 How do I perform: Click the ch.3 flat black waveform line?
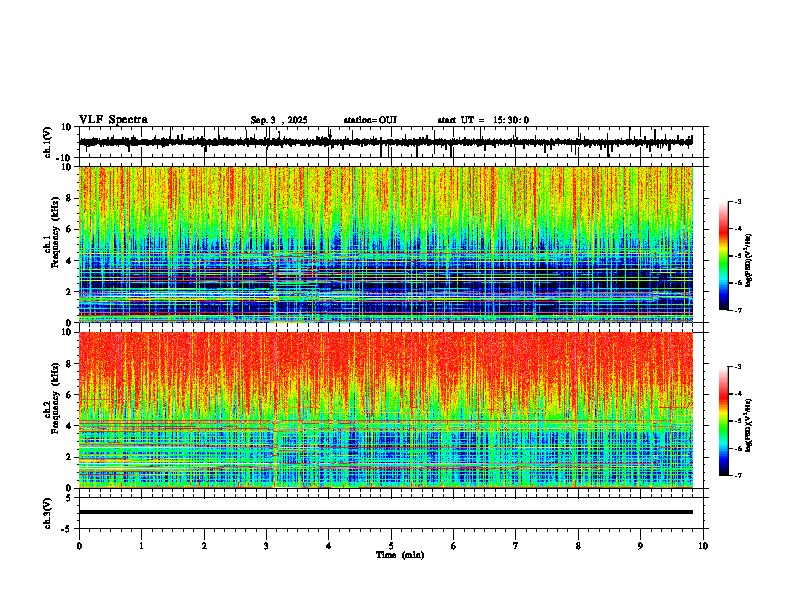click(x=386, y=512)
